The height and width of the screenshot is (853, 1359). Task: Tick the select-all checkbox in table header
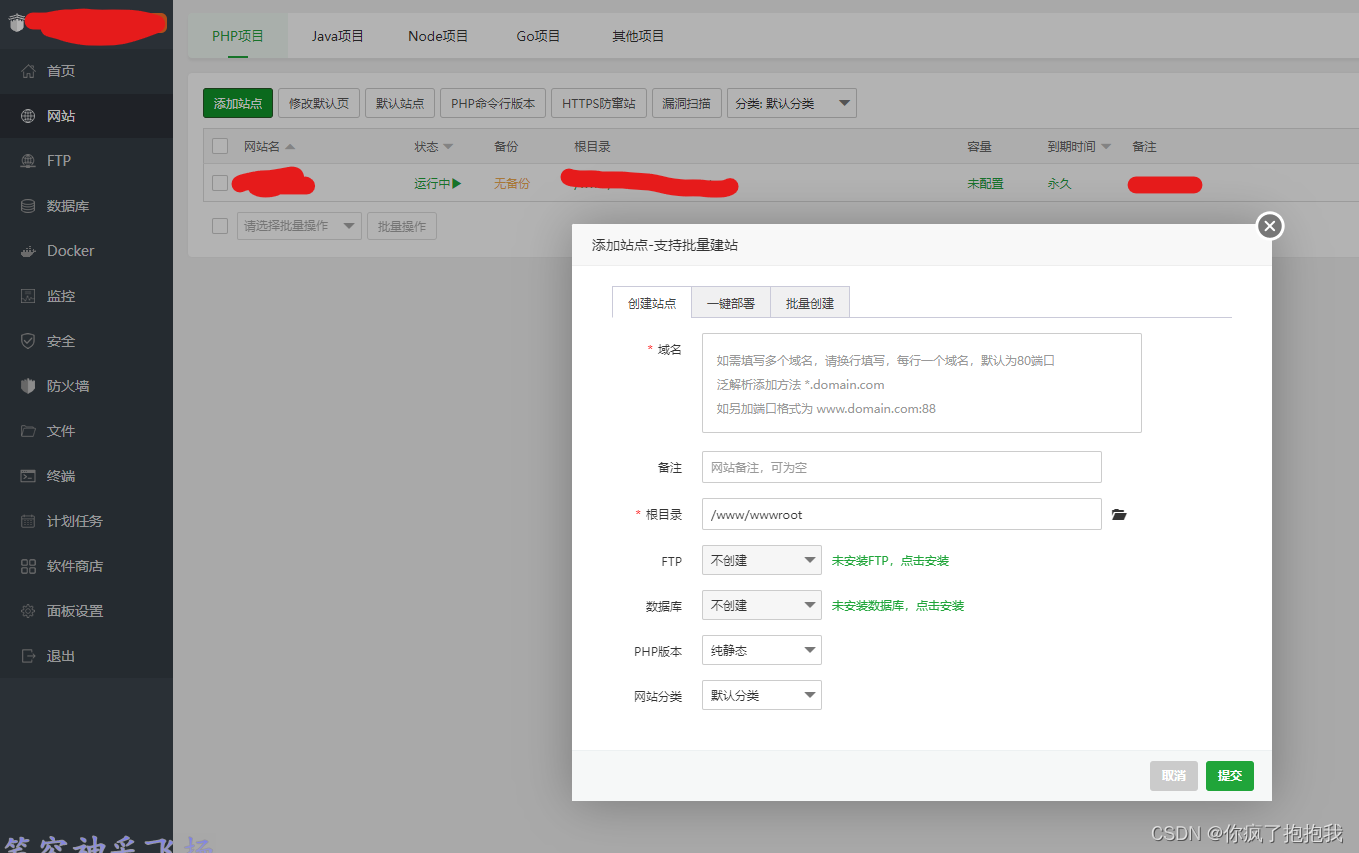[x=220, y=147]
